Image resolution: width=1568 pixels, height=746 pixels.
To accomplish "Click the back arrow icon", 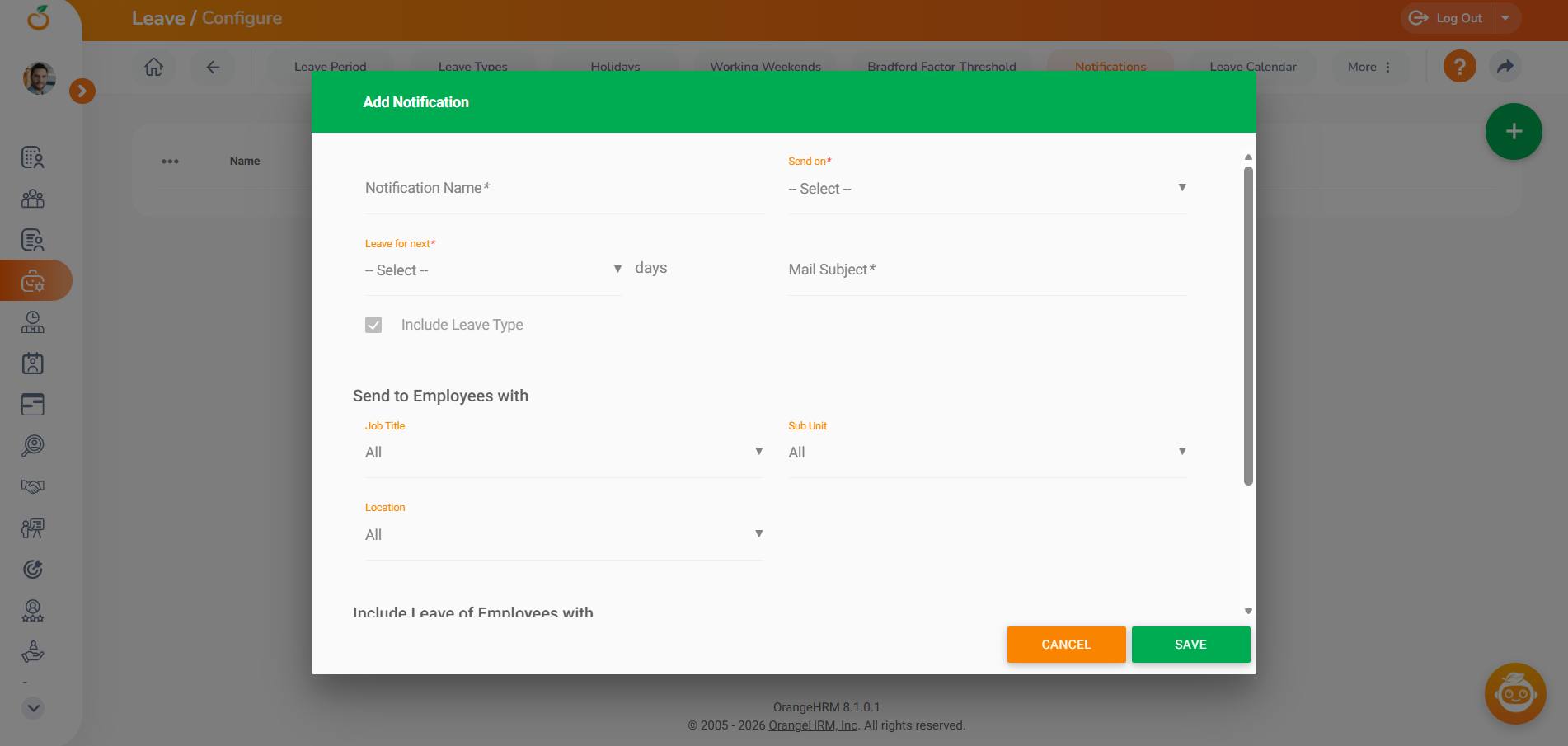I will click(213, 67).
